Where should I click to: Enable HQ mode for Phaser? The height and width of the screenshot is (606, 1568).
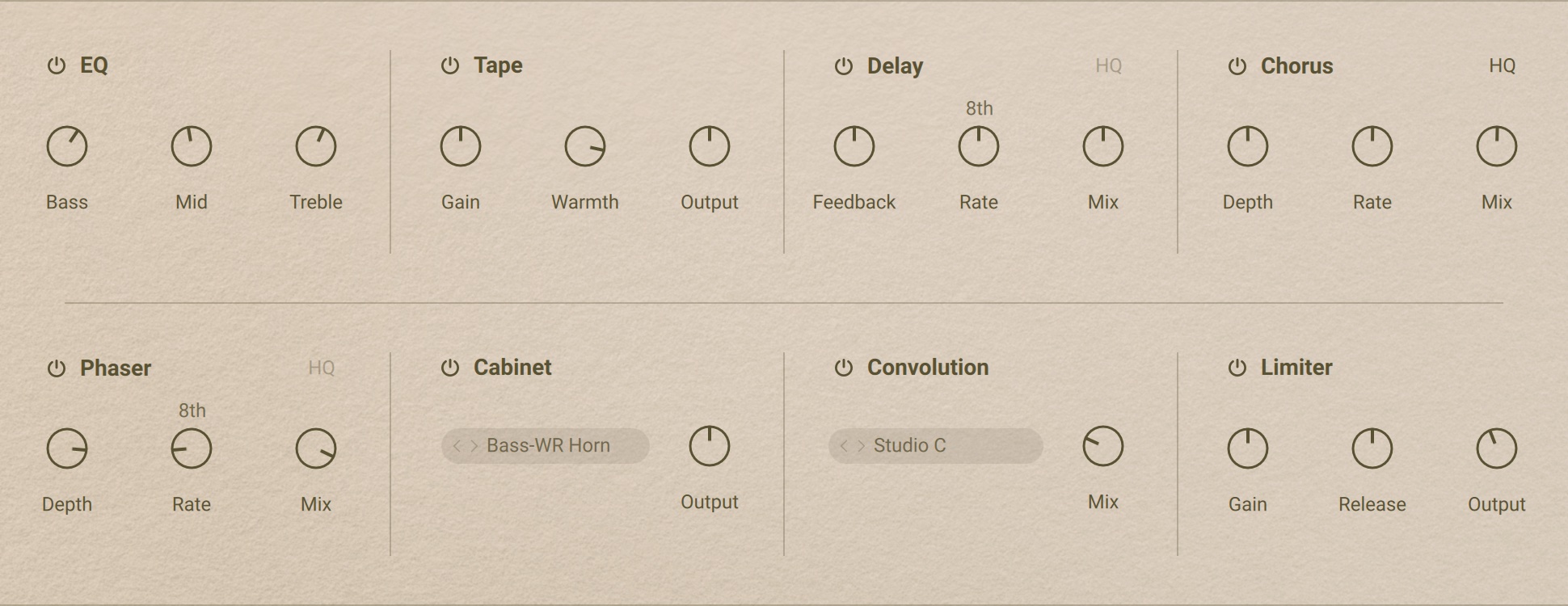[321, 368]
